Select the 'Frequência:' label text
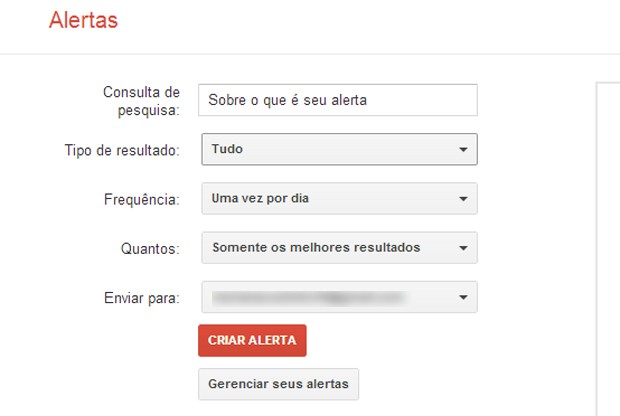The image size is (620, 416). coord(141,199)
